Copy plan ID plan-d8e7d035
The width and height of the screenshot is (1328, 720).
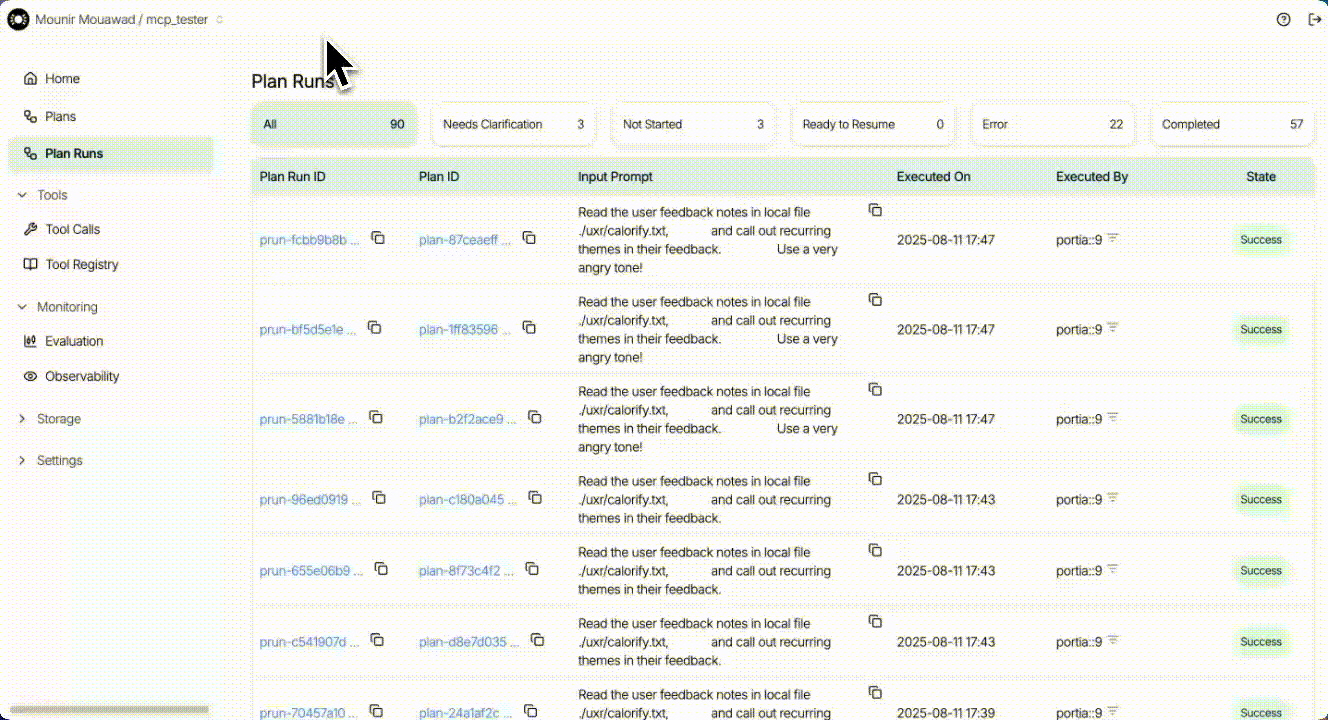[x=537, y=639]
